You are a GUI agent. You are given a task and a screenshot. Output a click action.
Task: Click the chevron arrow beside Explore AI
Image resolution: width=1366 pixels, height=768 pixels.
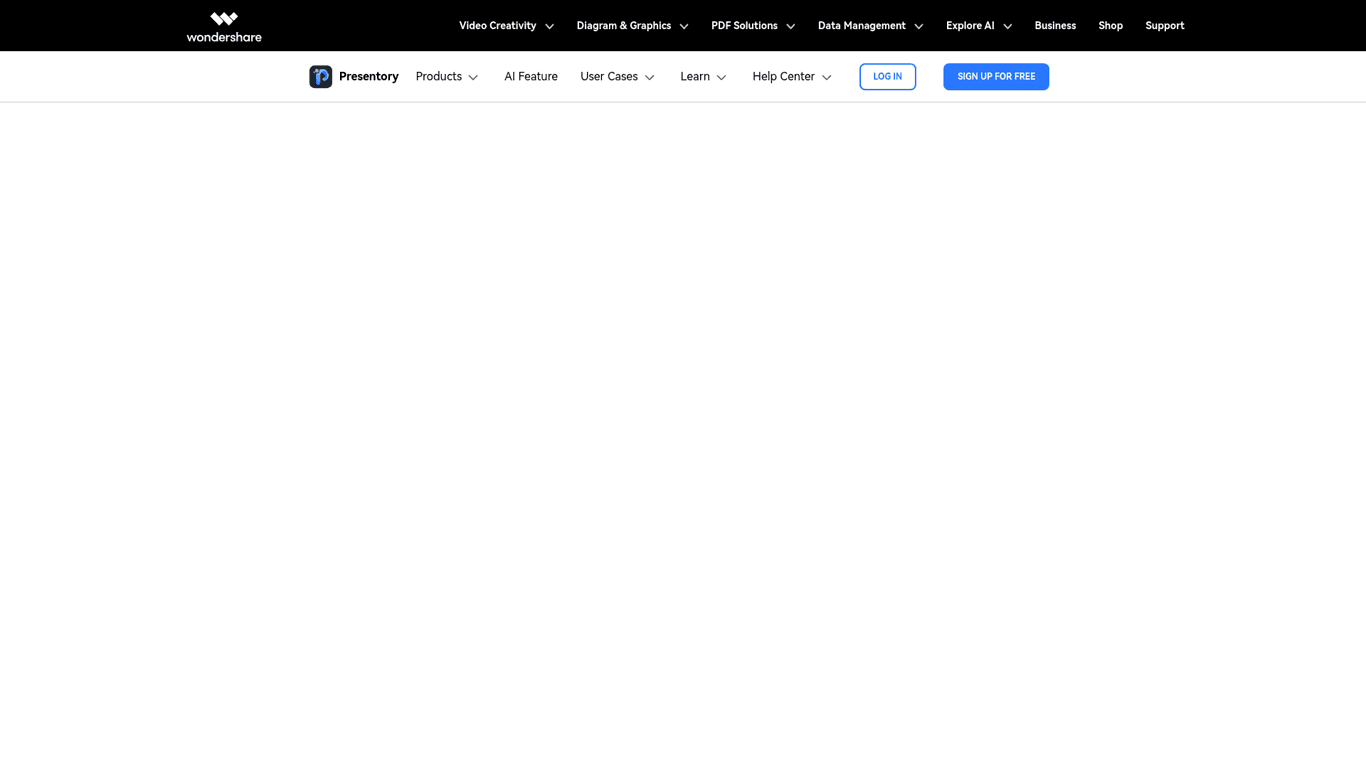pyautogui.click(x=1007, y=27)
